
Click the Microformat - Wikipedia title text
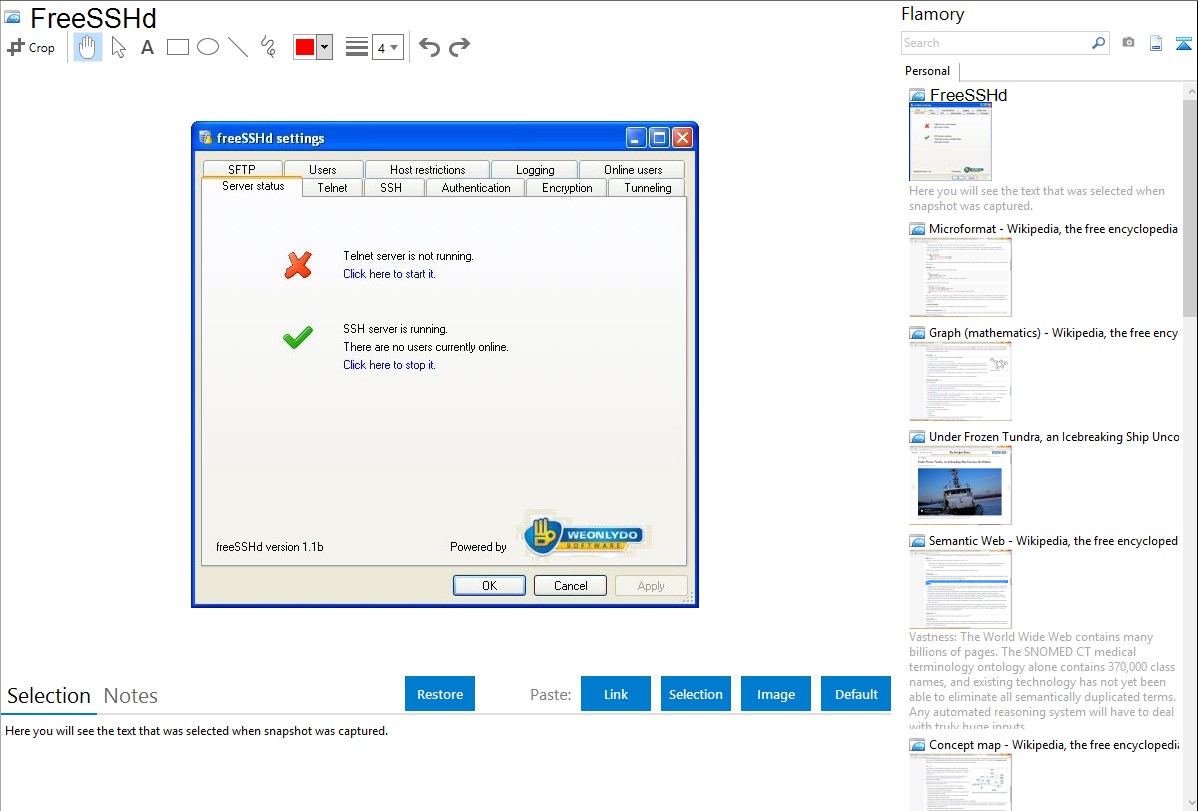(x=1053, y=229)
